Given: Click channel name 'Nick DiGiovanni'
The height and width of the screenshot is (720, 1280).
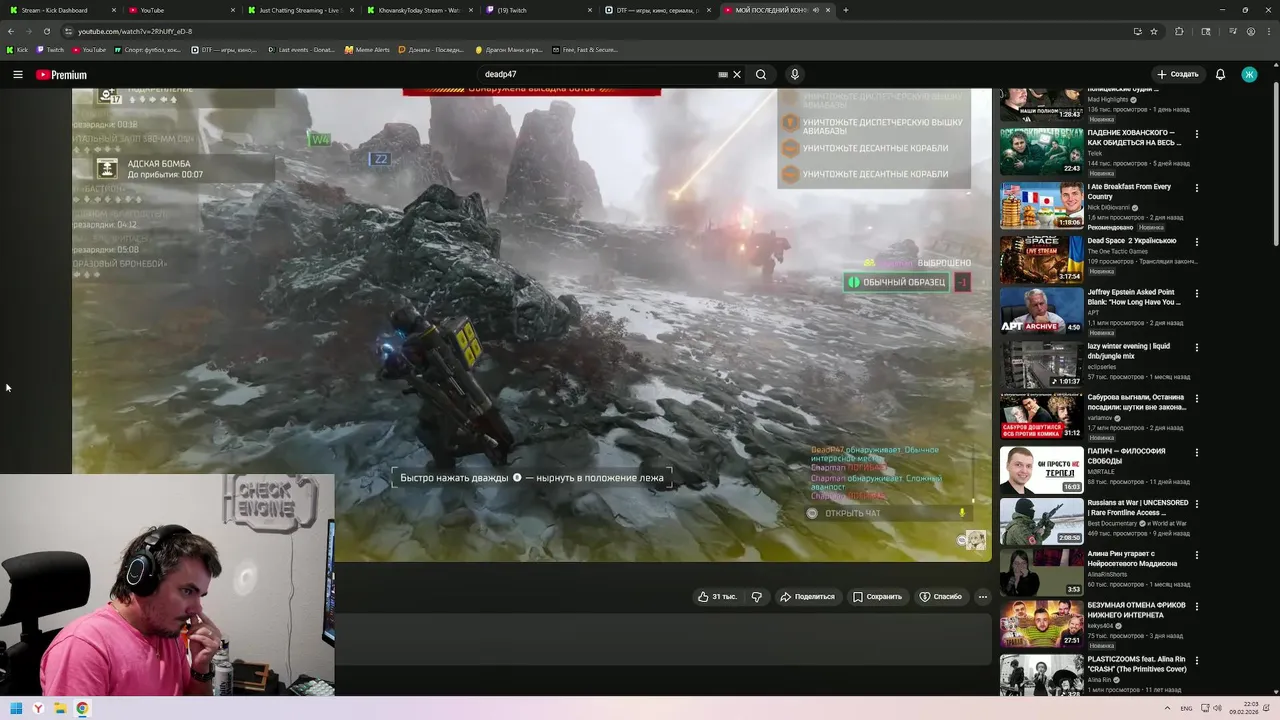Looking at the screenshot, I should click(1110, 208).
